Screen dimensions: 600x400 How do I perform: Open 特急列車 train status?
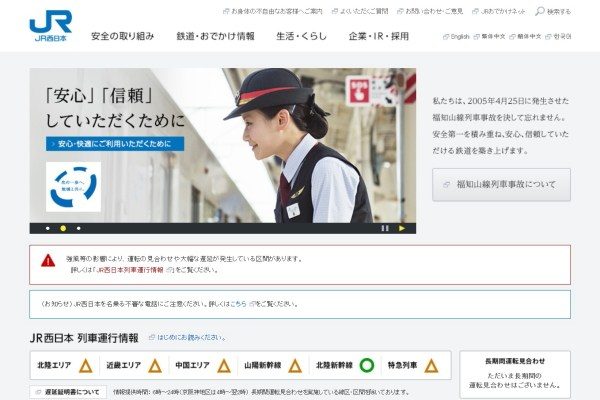coord(413,366)
